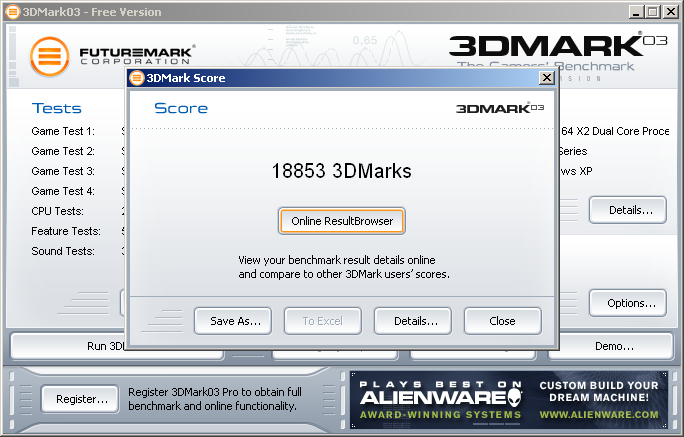This screenshot has width=684, height=437.
Task: Click the WWW.ALIENWARE.COM text in the banner
Action: 599,414
